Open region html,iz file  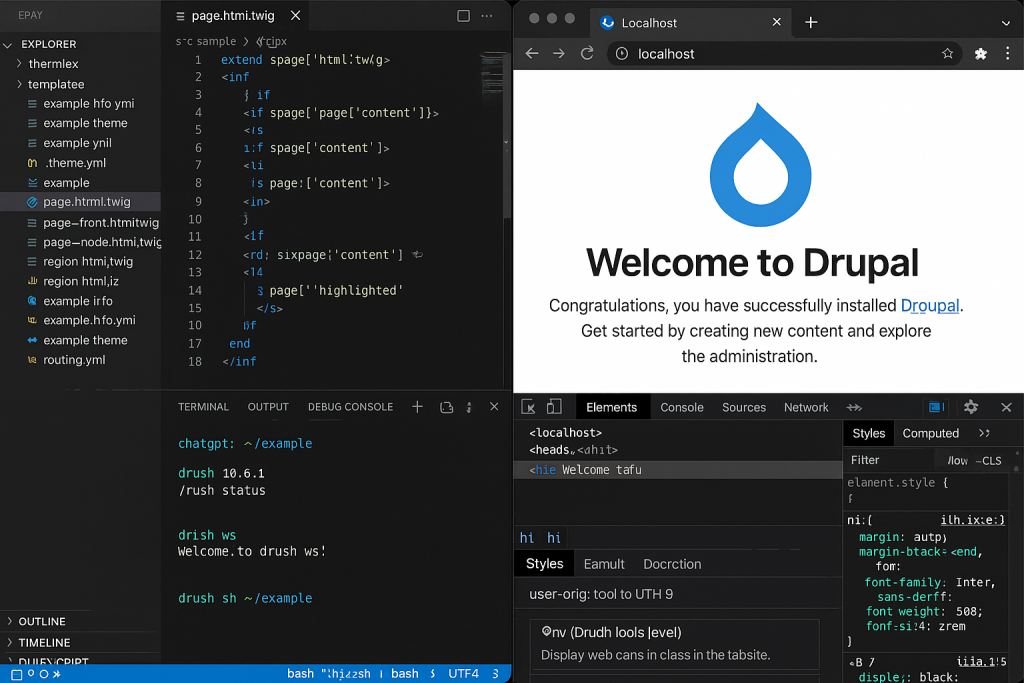click(81, 281)
